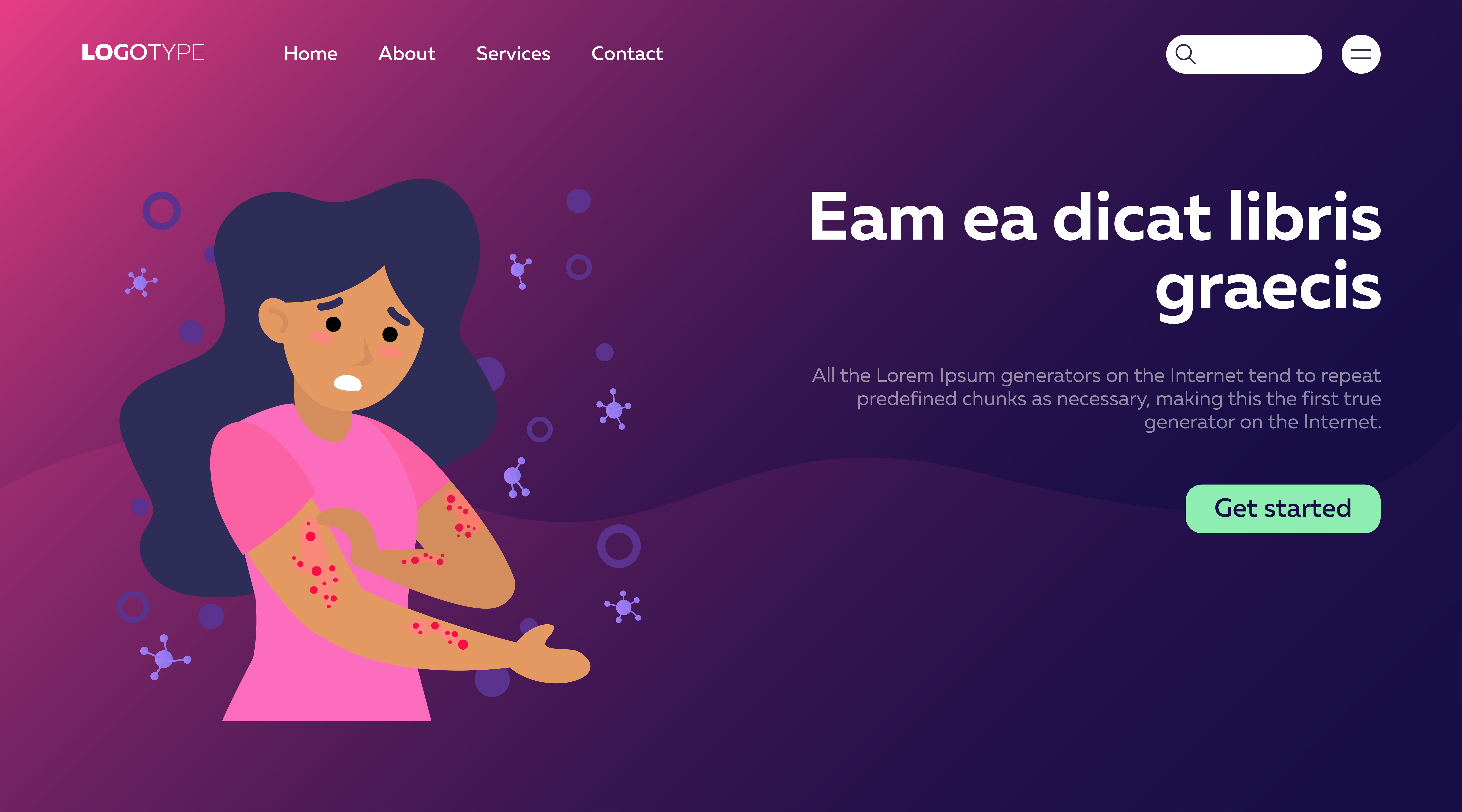1462x812 pixels.
Task: Click the Lorem Ipsum description paragraph
Action: [1096, 398]
